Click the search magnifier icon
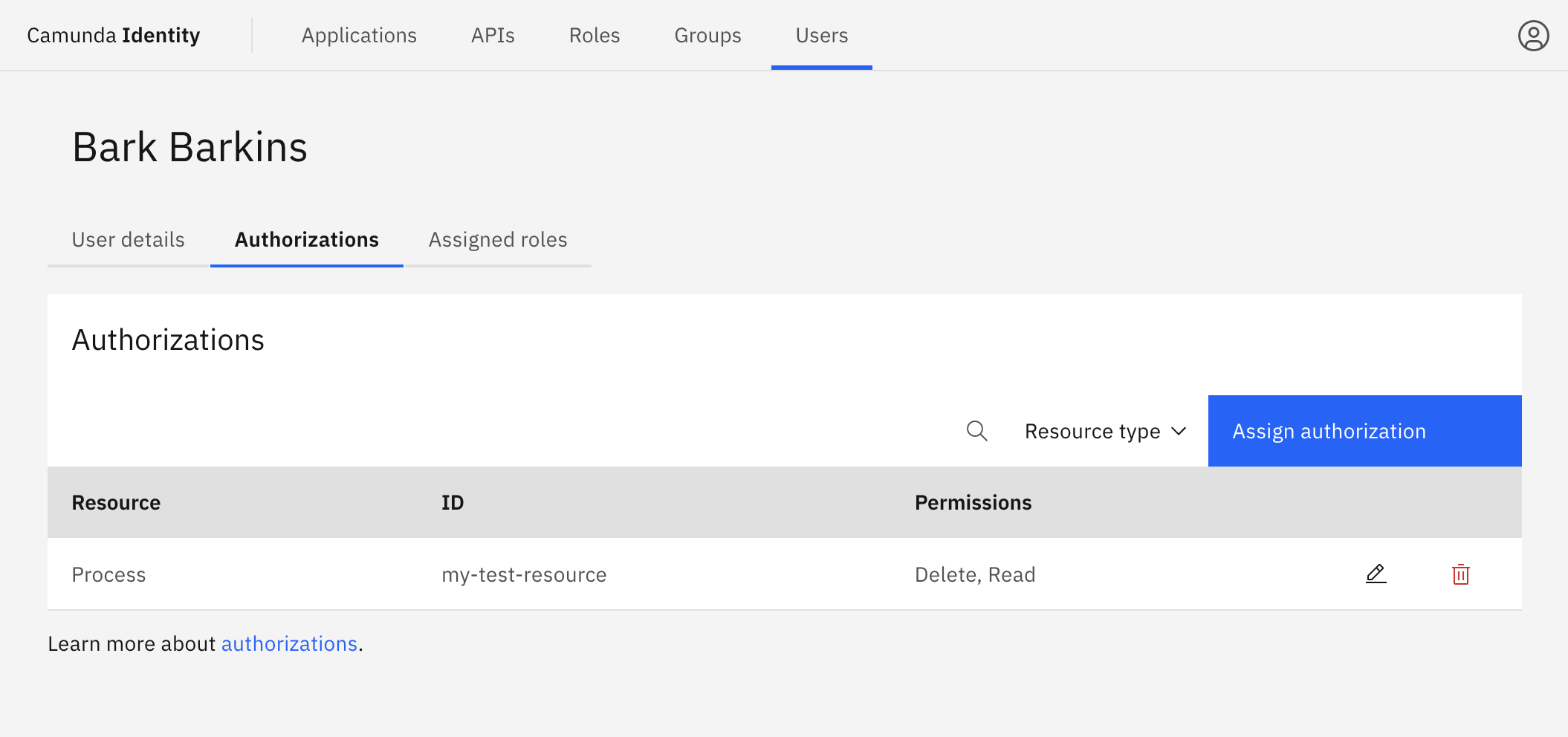The height and width of the screenshot is (737, 1568). tap(977, 431)
